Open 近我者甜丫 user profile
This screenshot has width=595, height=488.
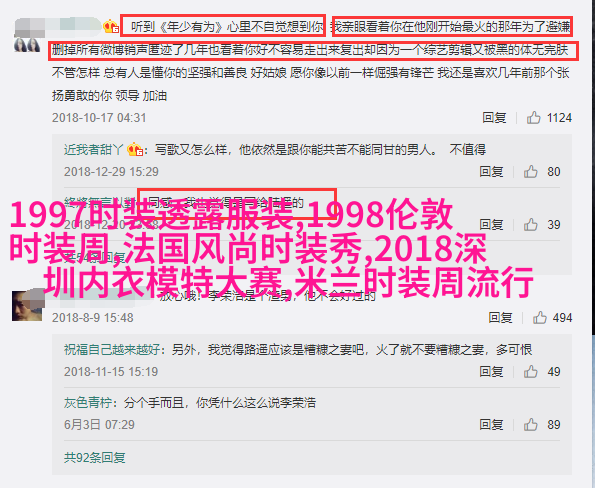click(94, 150)
